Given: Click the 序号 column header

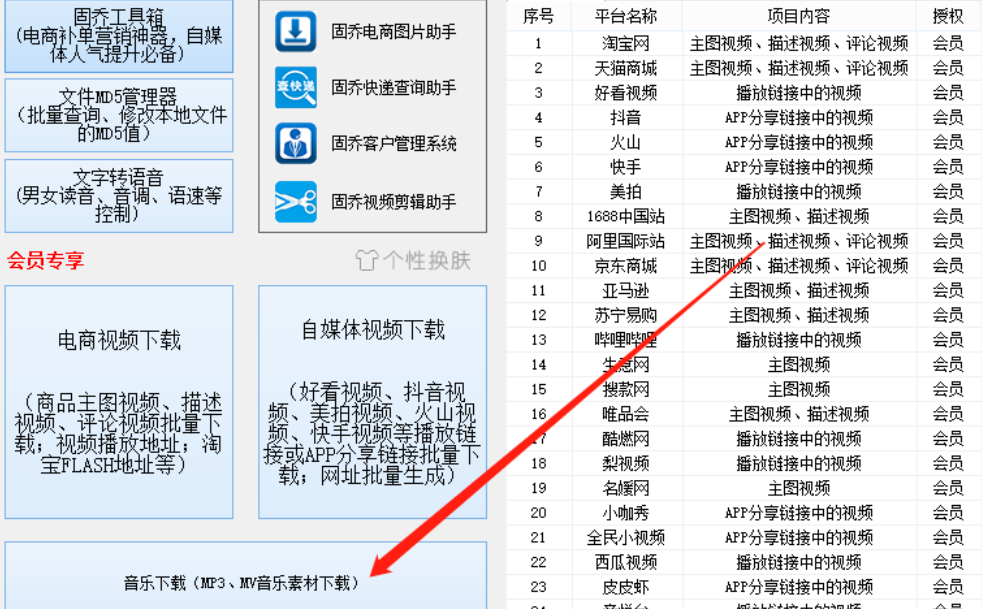Looking at the screenshot, I should (539, 16).
